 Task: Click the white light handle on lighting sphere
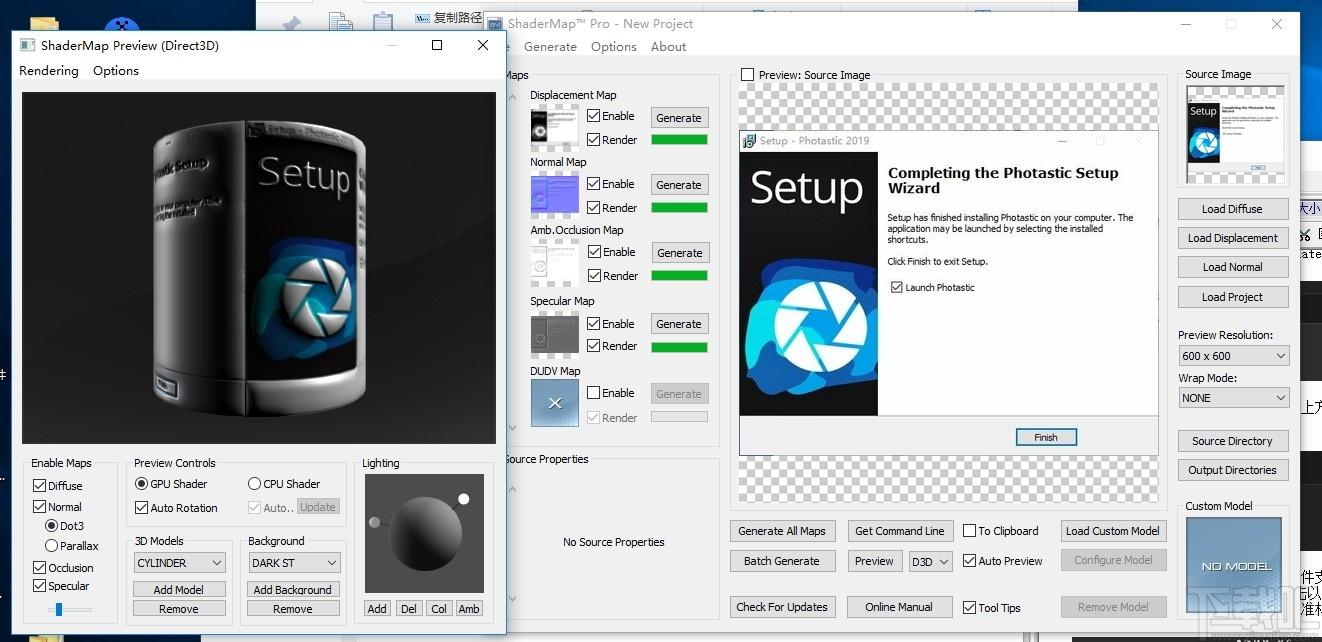coord(464,498)
